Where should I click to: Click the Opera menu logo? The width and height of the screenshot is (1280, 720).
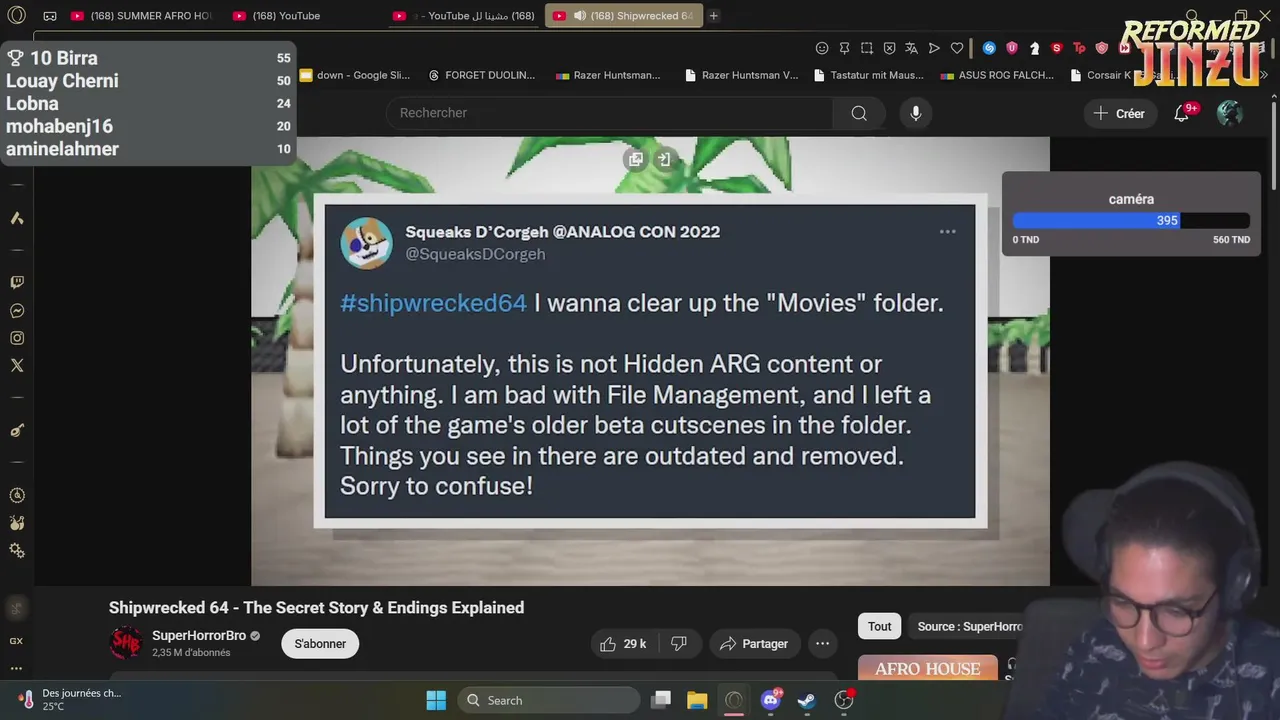17,16
